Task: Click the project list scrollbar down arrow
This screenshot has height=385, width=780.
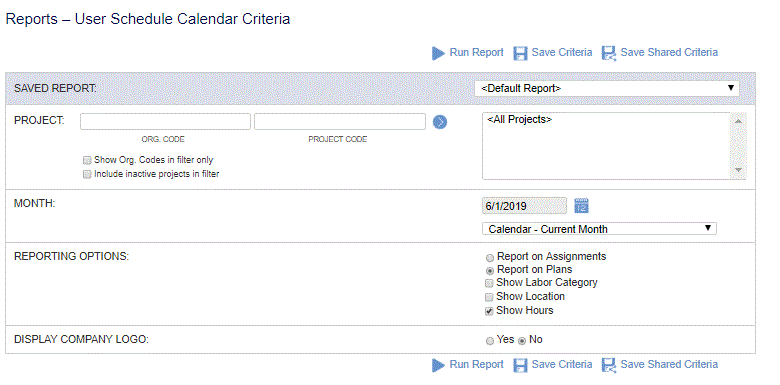Action: [739, 170]
